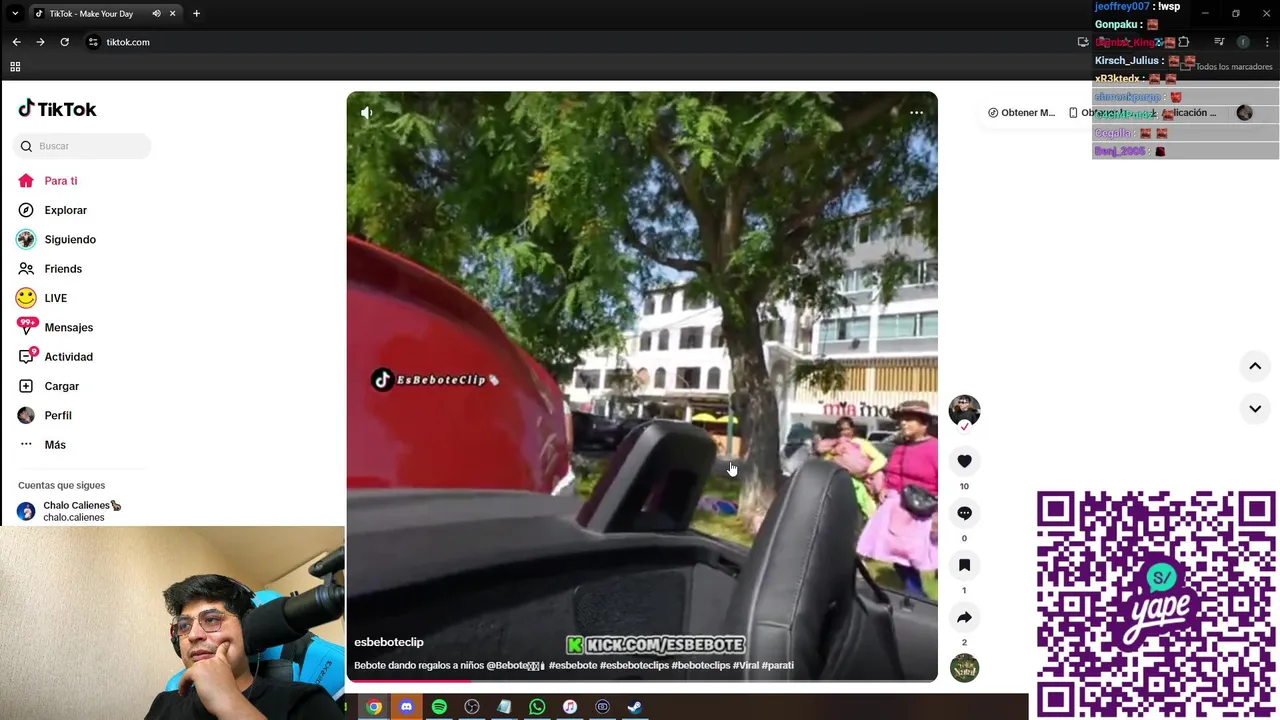Viewport: 1280px width, 720px height.
Task: Click the Para ti home icon
Action: [26, 181]
